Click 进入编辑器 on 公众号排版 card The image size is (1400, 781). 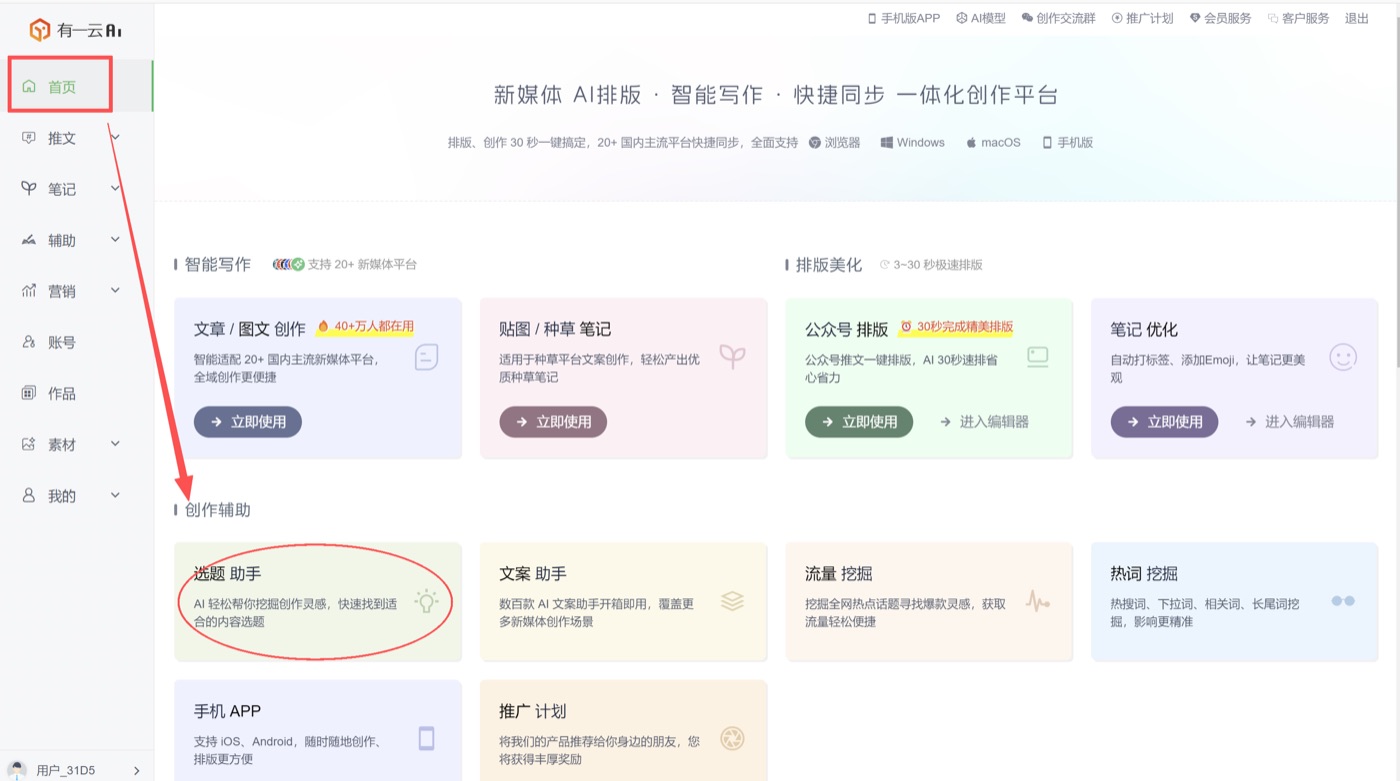pos(984,422)
